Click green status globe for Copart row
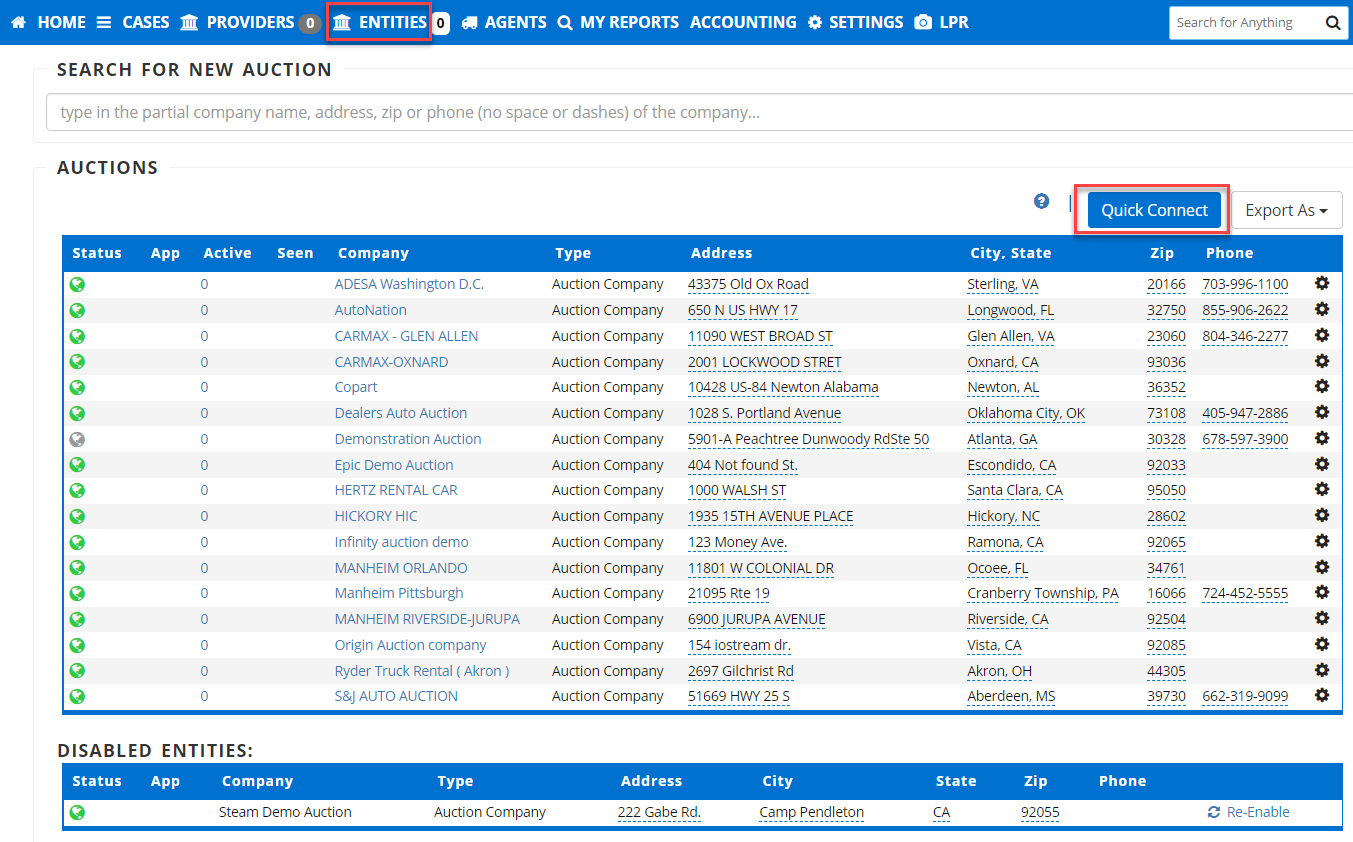This screenshot has height=842, width=1353. click(x=77, y=387)
